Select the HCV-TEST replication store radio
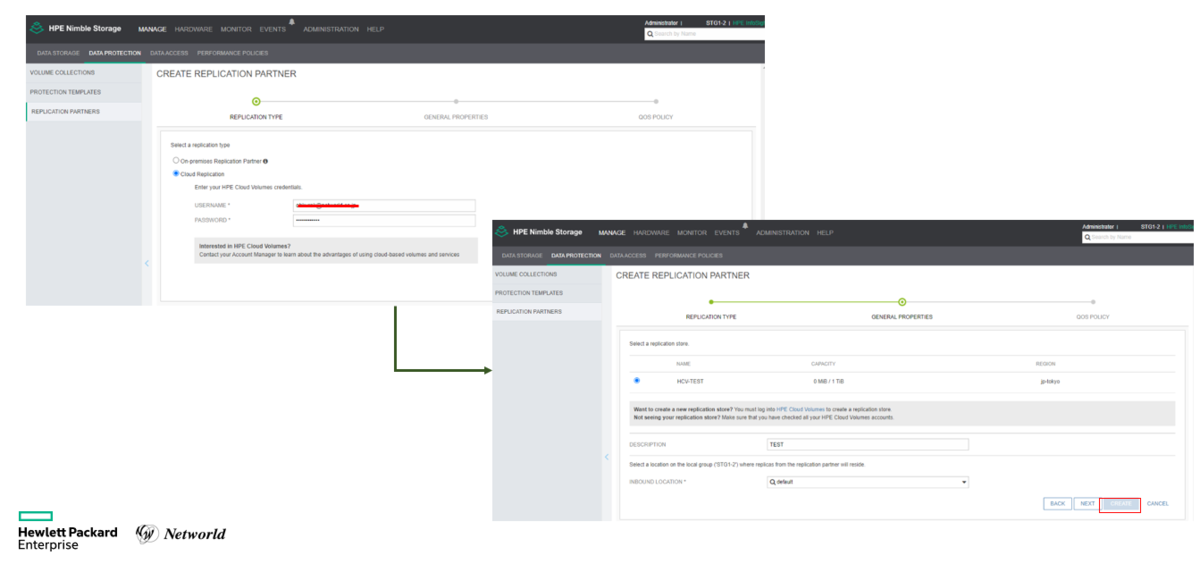Viewport: 1200px width, 564px height. tap(637, 380)
